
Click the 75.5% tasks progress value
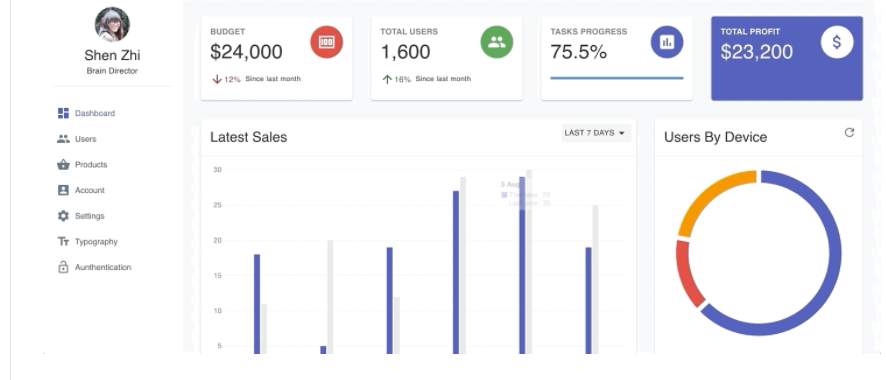tap(579, 52)
